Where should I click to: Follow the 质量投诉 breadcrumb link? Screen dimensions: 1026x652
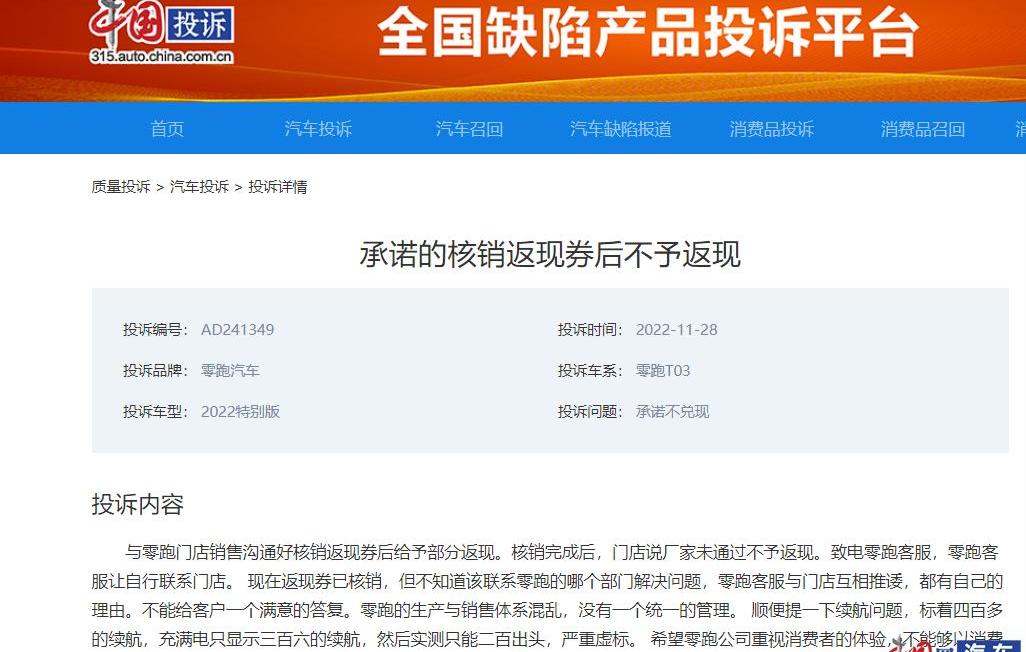(x=121, y=187)
